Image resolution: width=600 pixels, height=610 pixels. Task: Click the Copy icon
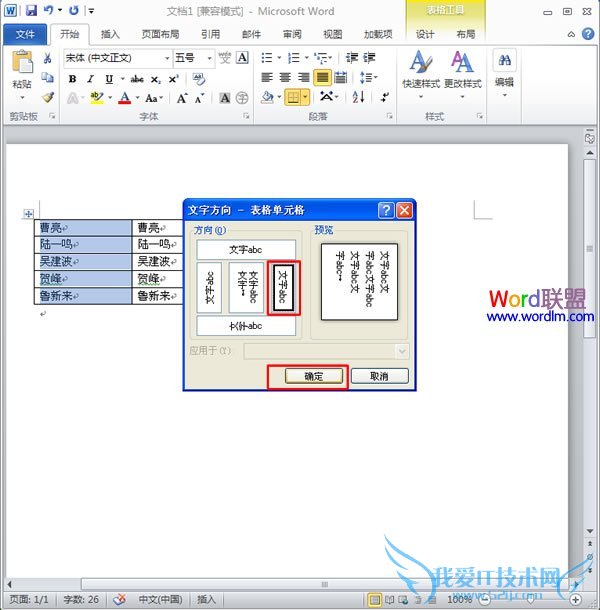point(47,77)
